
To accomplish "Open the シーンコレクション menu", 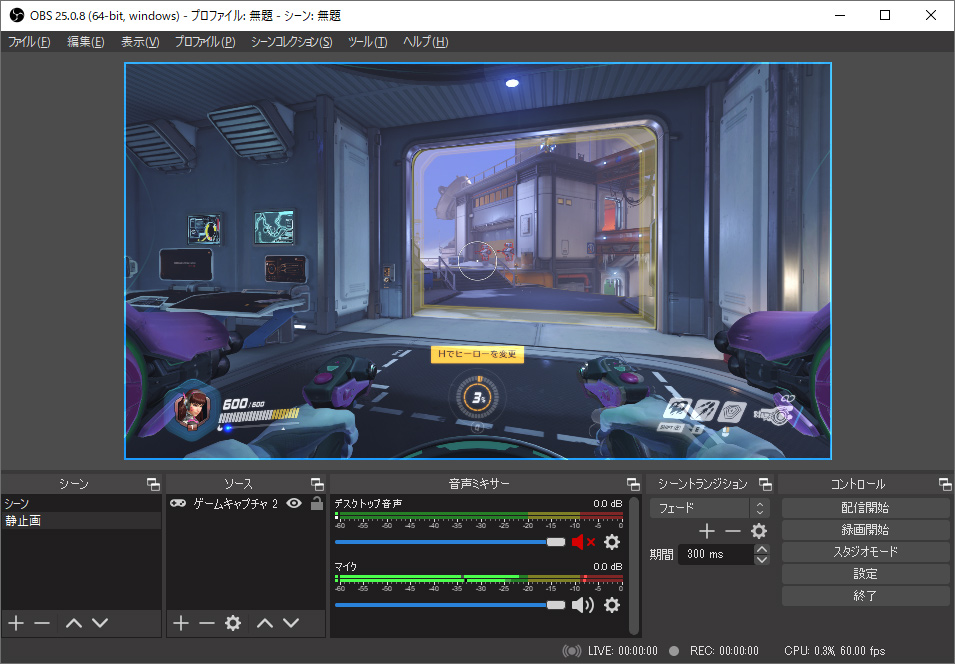I will pos(291,42).
